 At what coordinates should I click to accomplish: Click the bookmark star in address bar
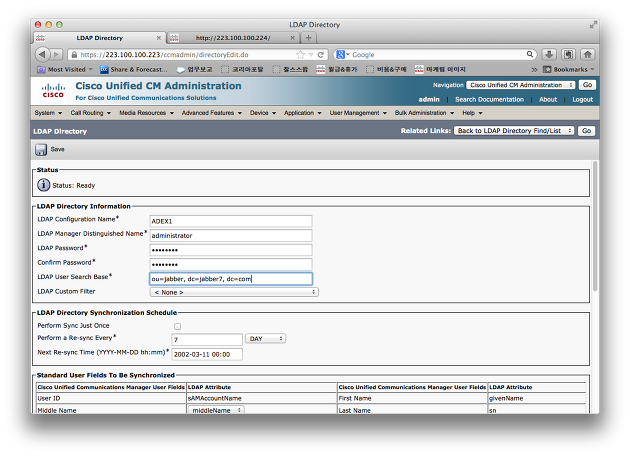[x=300, y=55]
